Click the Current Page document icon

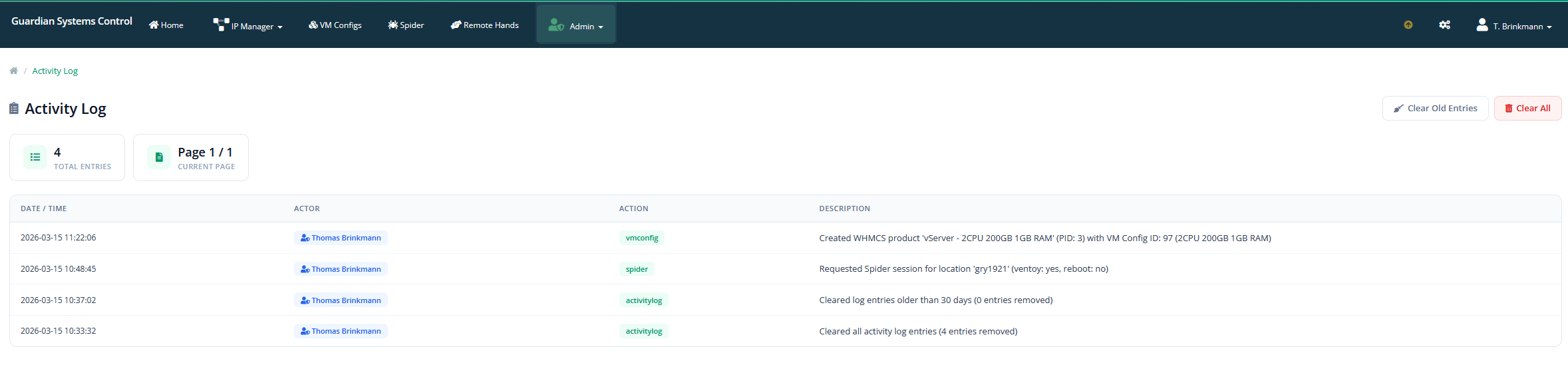159,157
